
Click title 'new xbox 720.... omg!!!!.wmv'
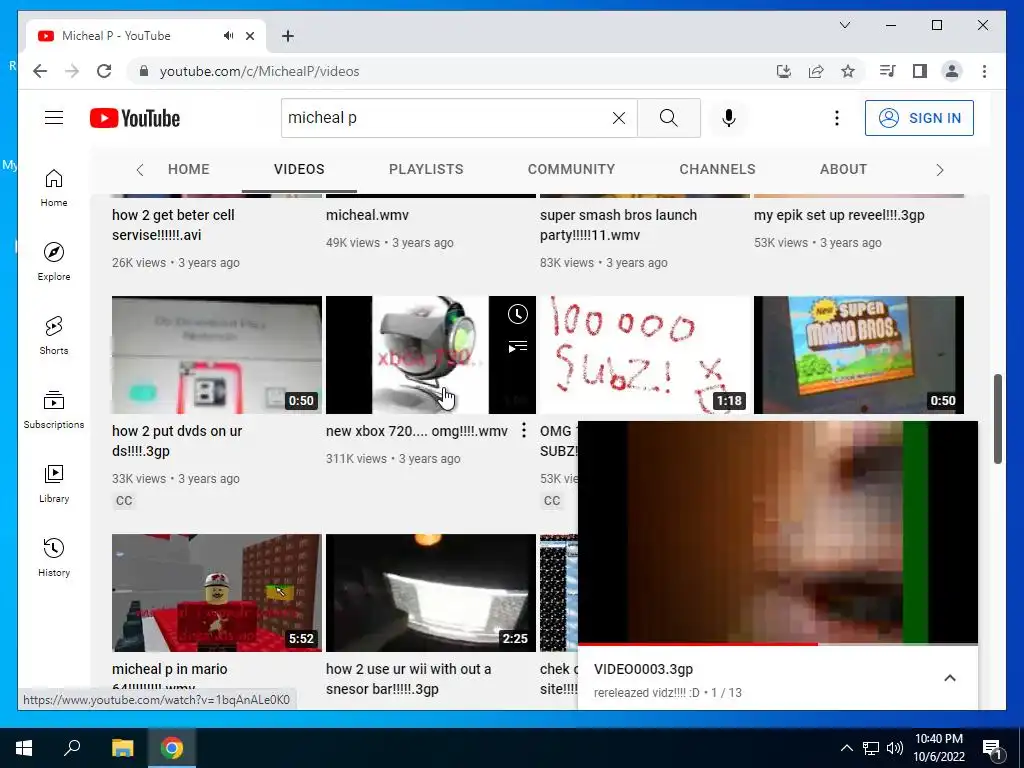click(x=417, y=431)
